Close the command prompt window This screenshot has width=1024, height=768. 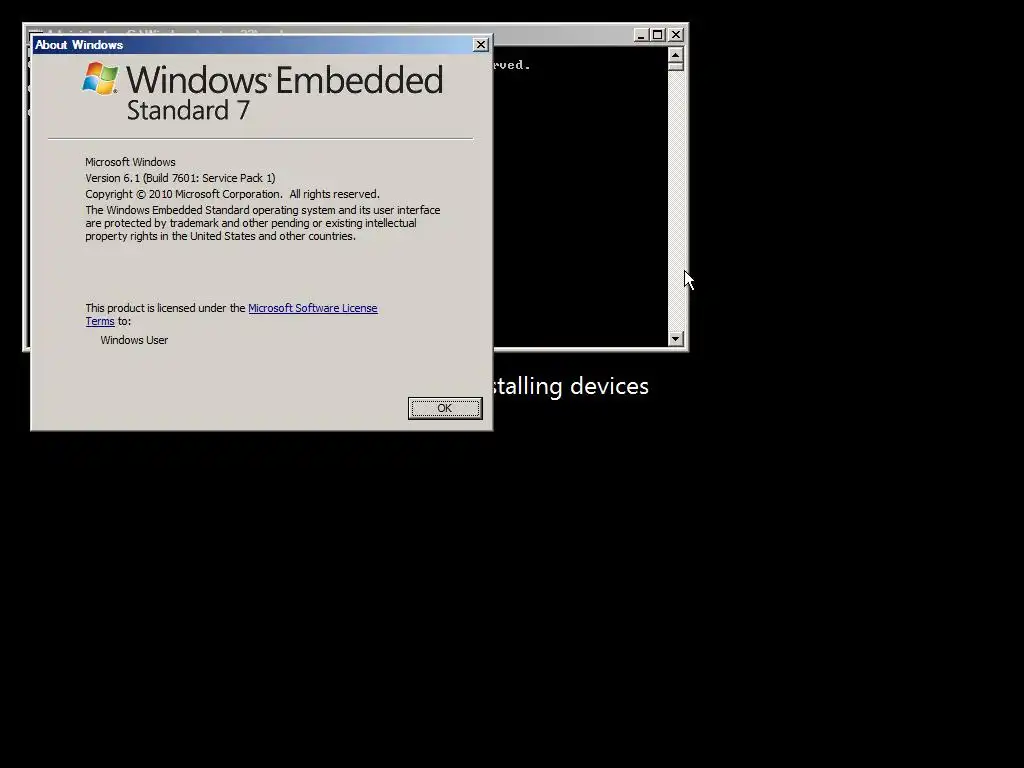(x=676, y=35)
